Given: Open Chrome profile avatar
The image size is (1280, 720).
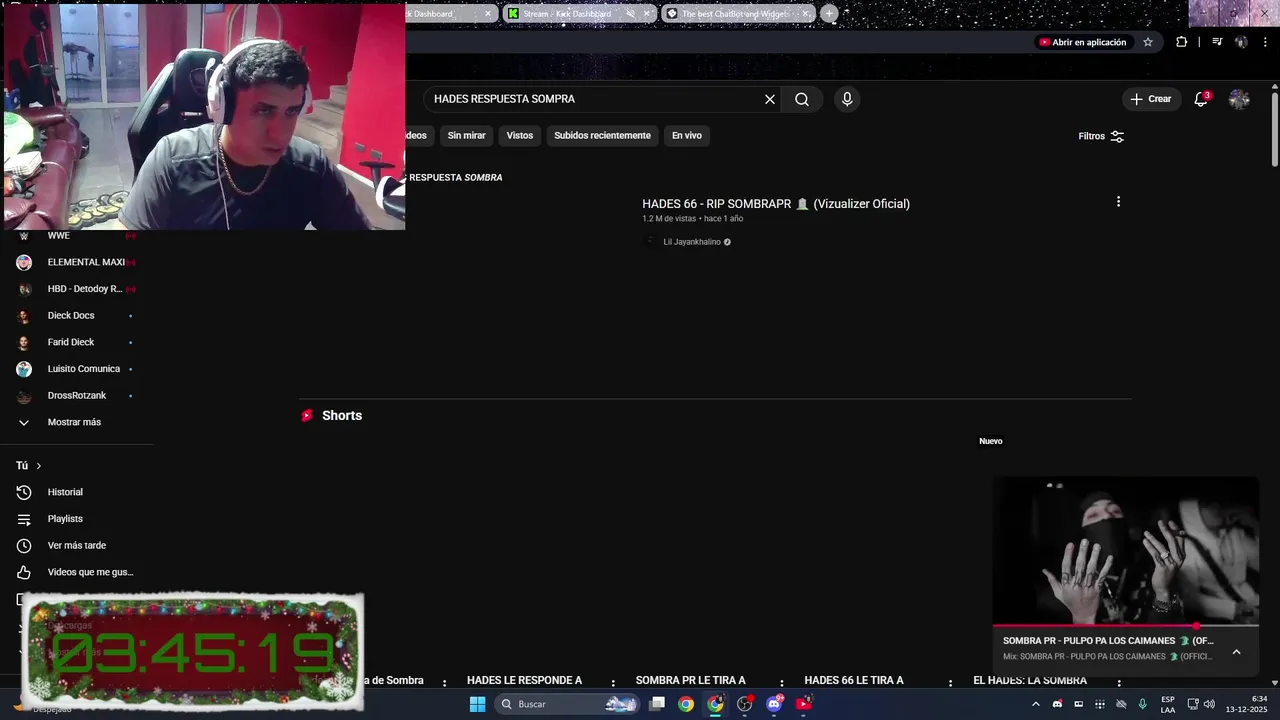Looking at the screenshot, I should pos(1241,42).
